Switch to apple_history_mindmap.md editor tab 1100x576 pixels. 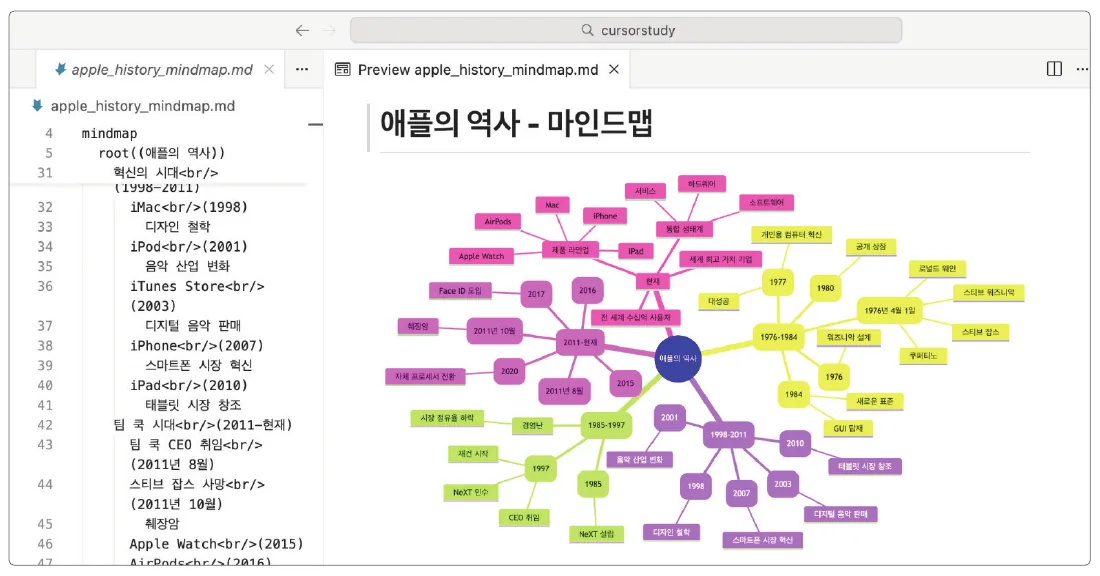coord(161,69)
